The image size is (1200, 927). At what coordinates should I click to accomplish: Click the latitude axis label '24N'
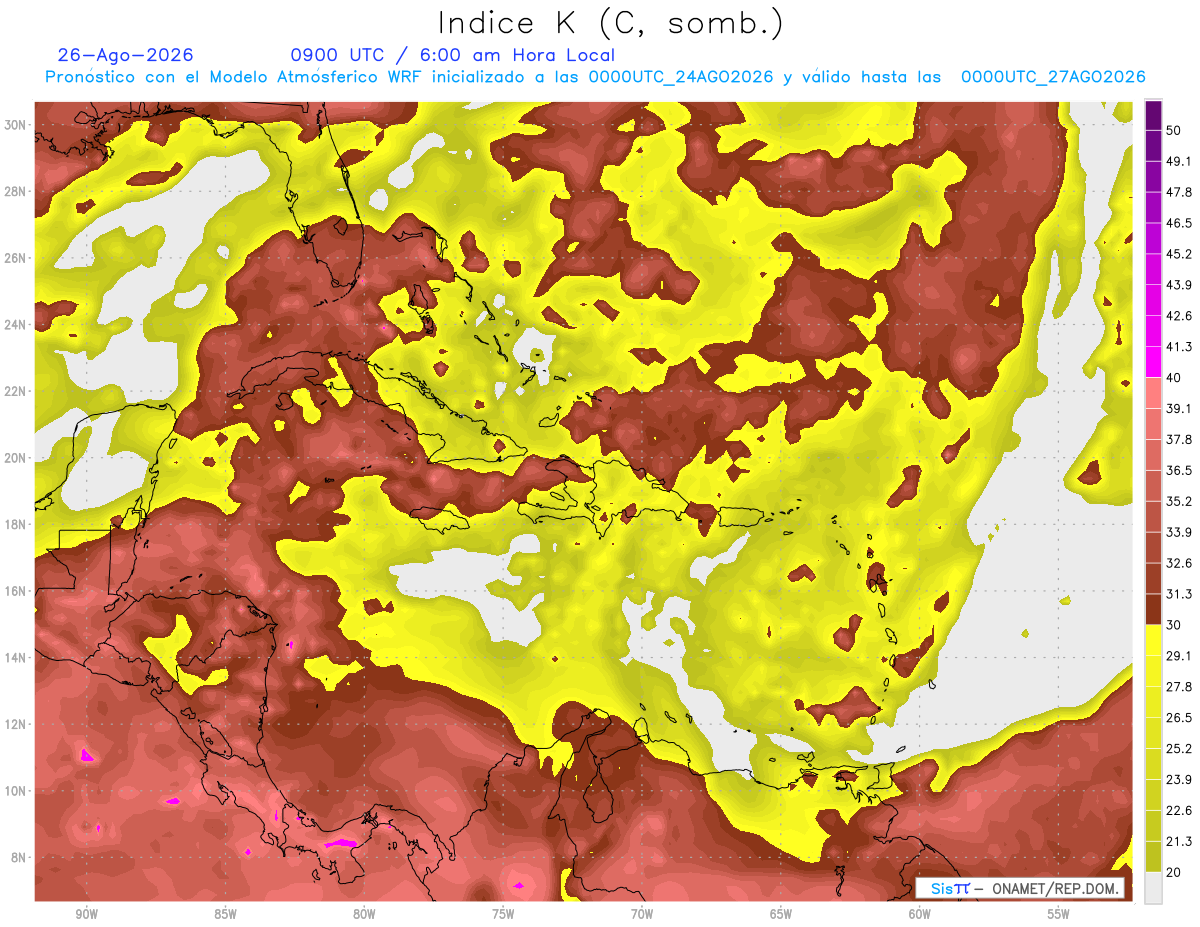pyautogui.click(x=17, y=325)
